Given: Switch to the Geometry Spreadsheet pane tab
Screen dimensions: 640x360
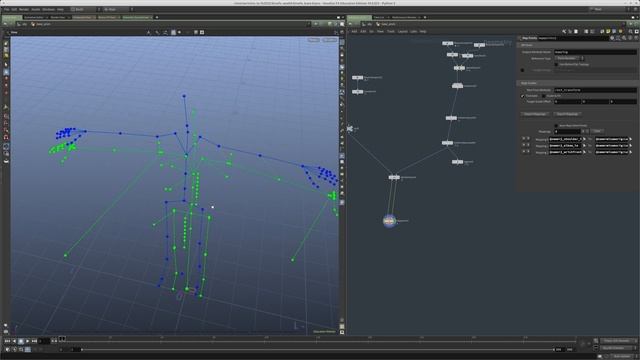Looking at the screenshot, I should [136, 17].
